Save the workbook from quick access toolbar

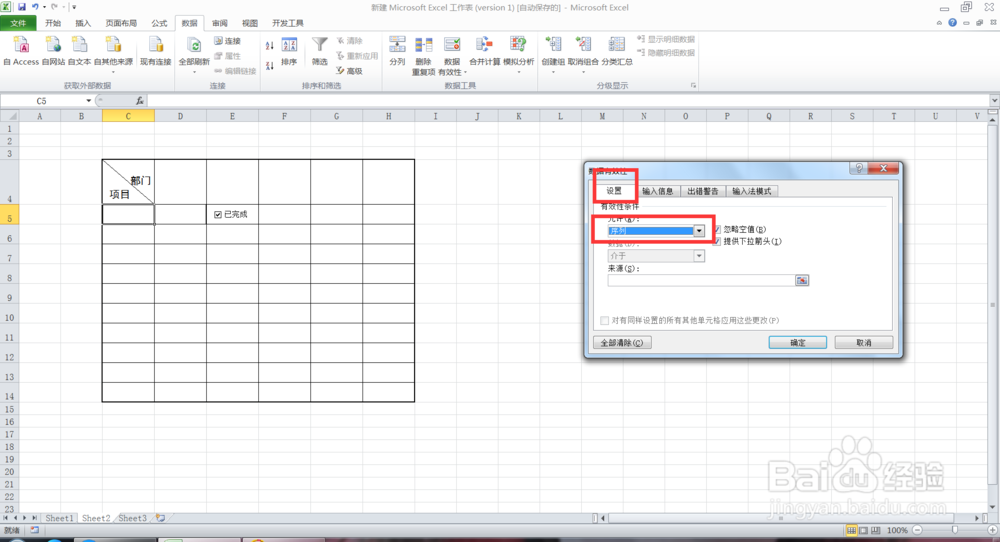(x=21, y=7)
